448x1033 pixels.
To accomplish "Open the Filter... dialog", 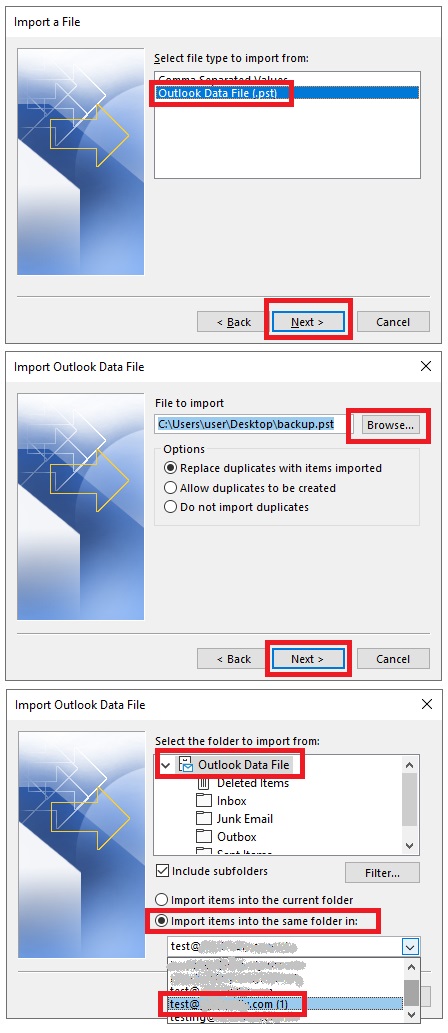I will tap(382, 873).
